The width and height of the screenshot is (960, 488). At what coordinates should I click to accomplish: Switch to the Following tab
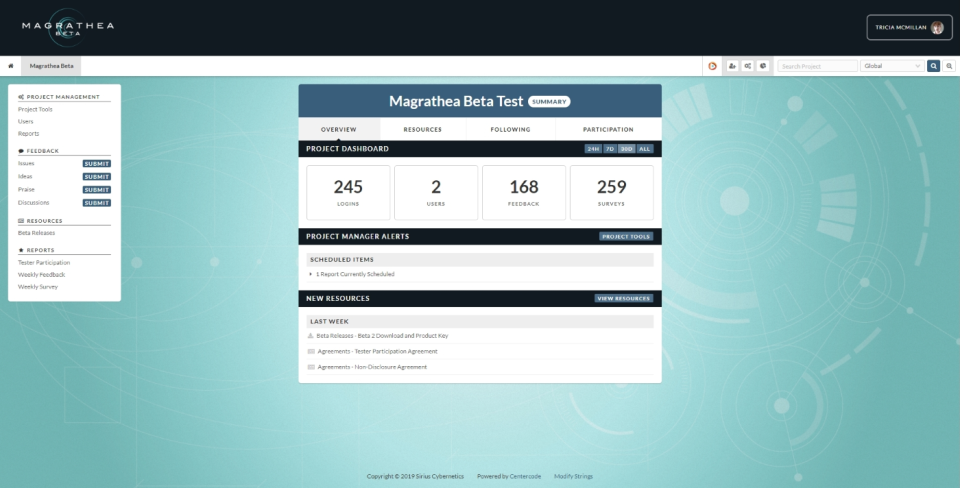pos(511,129)
